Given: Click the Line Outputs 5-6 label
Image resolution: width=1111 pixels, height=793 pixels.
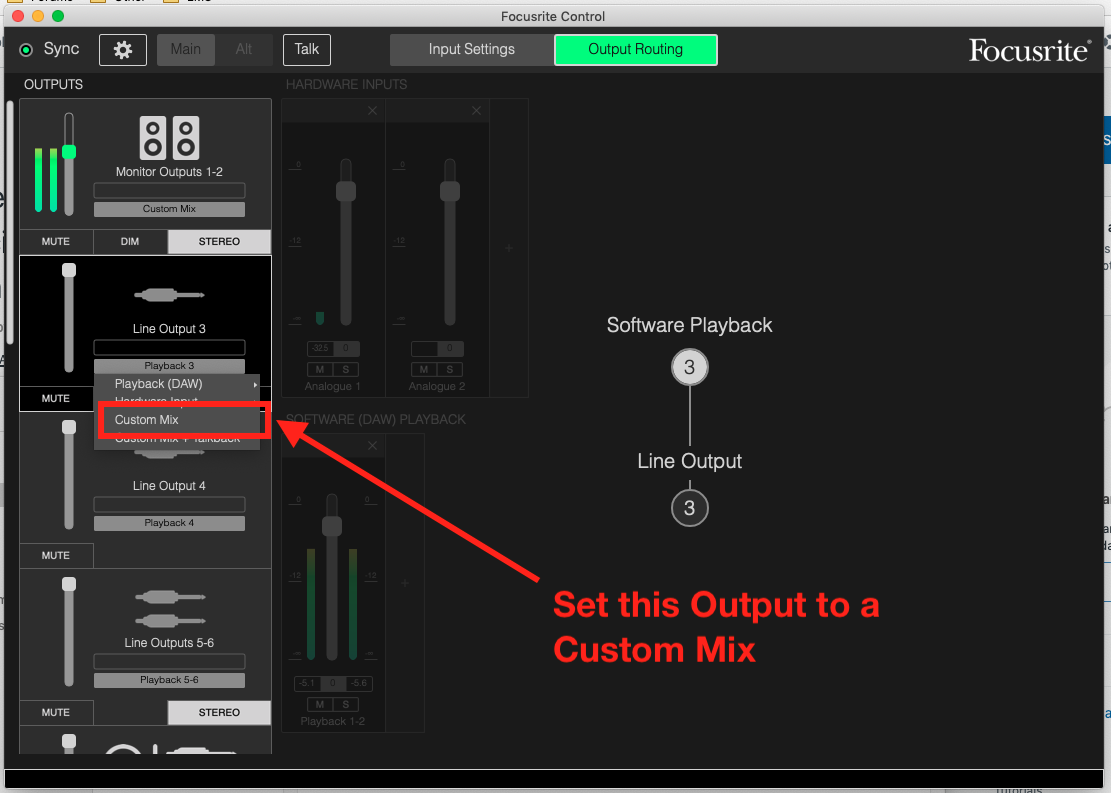Looking at the screenshot, I should tap(169, 643).
